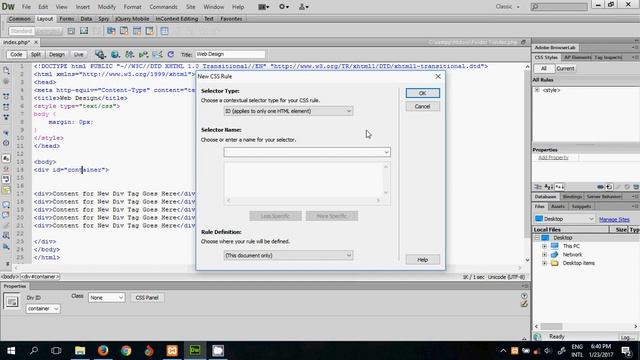Select Current mode in CSS Styles panel

click(x=565, y=69)
